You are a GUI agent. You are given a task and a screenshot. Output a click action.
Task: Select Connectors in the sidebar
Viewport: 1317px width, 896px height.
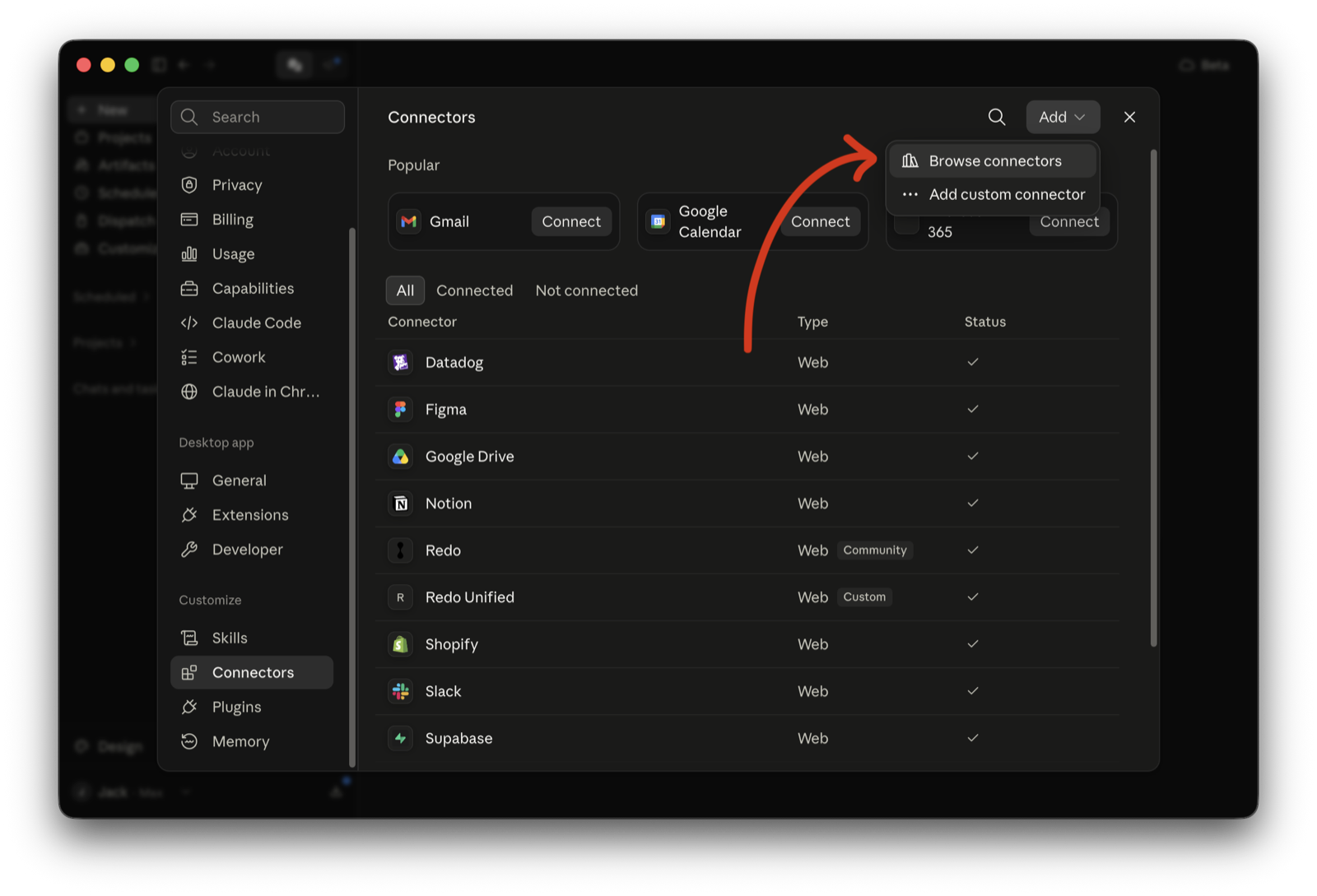(x=251, y=672)
